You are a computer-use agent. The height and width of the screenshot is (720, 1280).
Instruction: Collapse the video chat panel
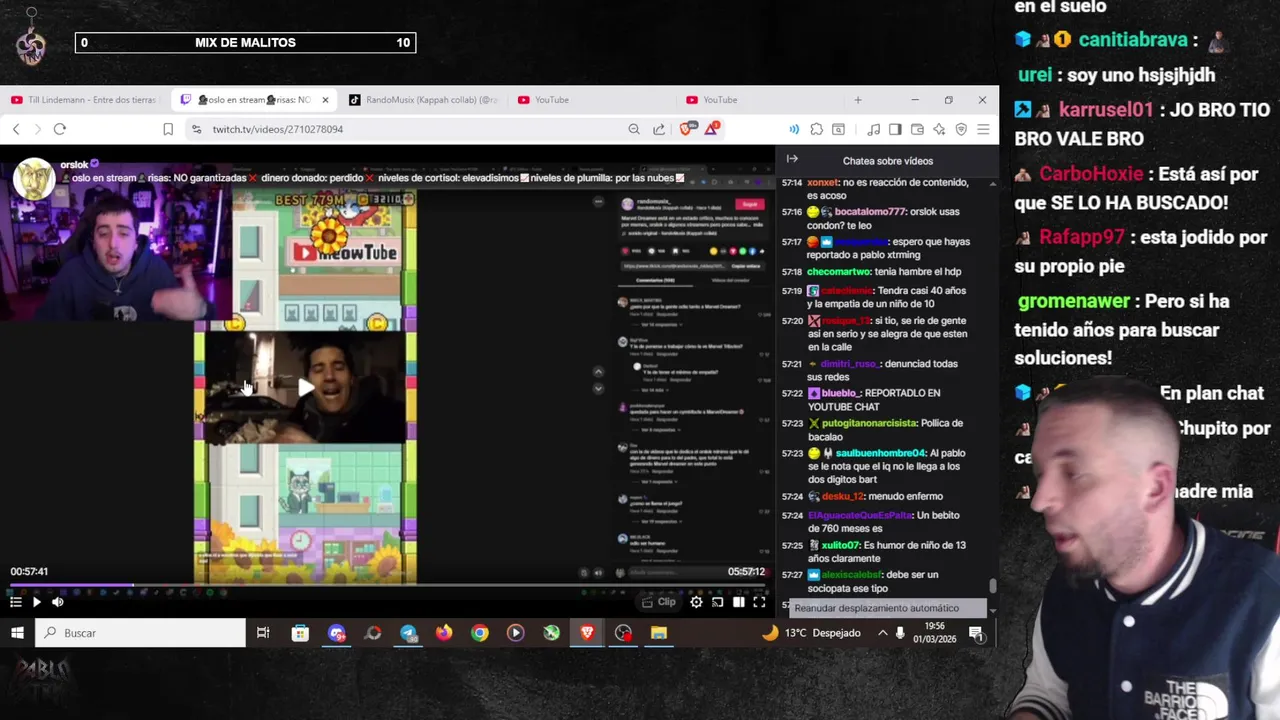792,159
